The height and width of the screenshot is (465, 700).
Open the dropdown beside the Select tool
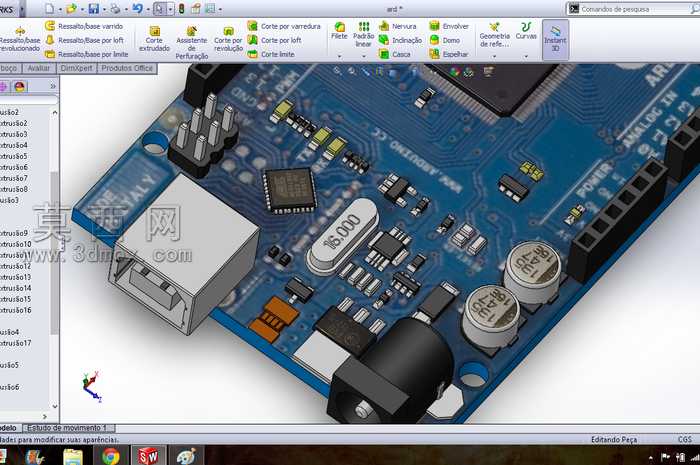click(170, 9)
